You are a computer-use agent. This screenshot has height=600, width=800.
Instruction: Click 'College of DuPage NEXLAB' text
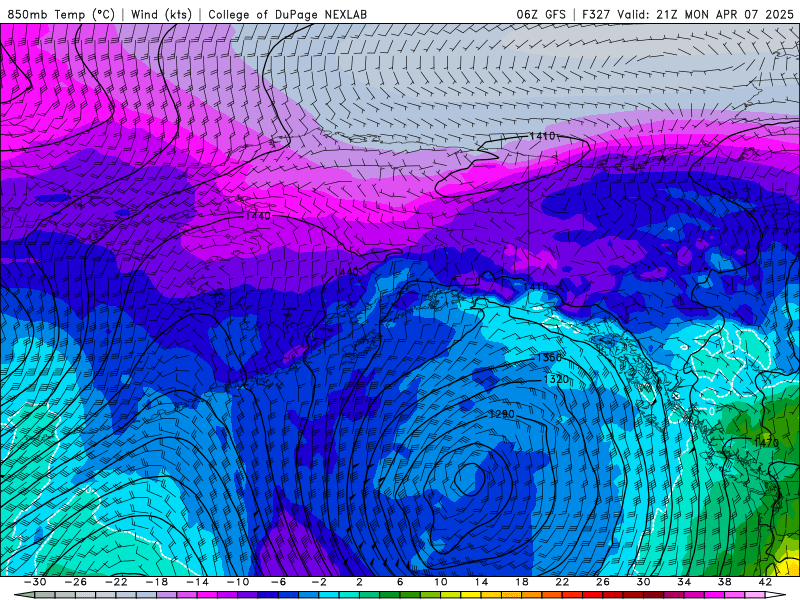(x=287, y=14)
